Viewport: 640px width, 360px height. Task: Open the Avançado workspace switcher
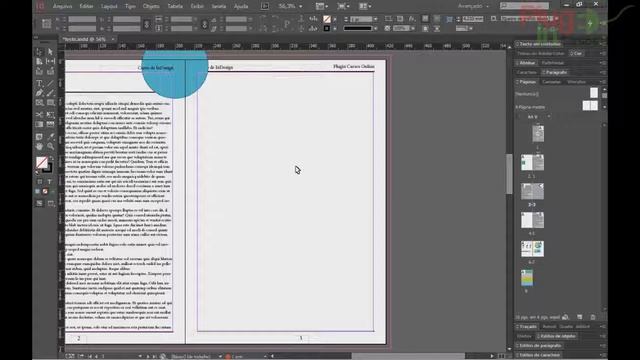[473, 6]
